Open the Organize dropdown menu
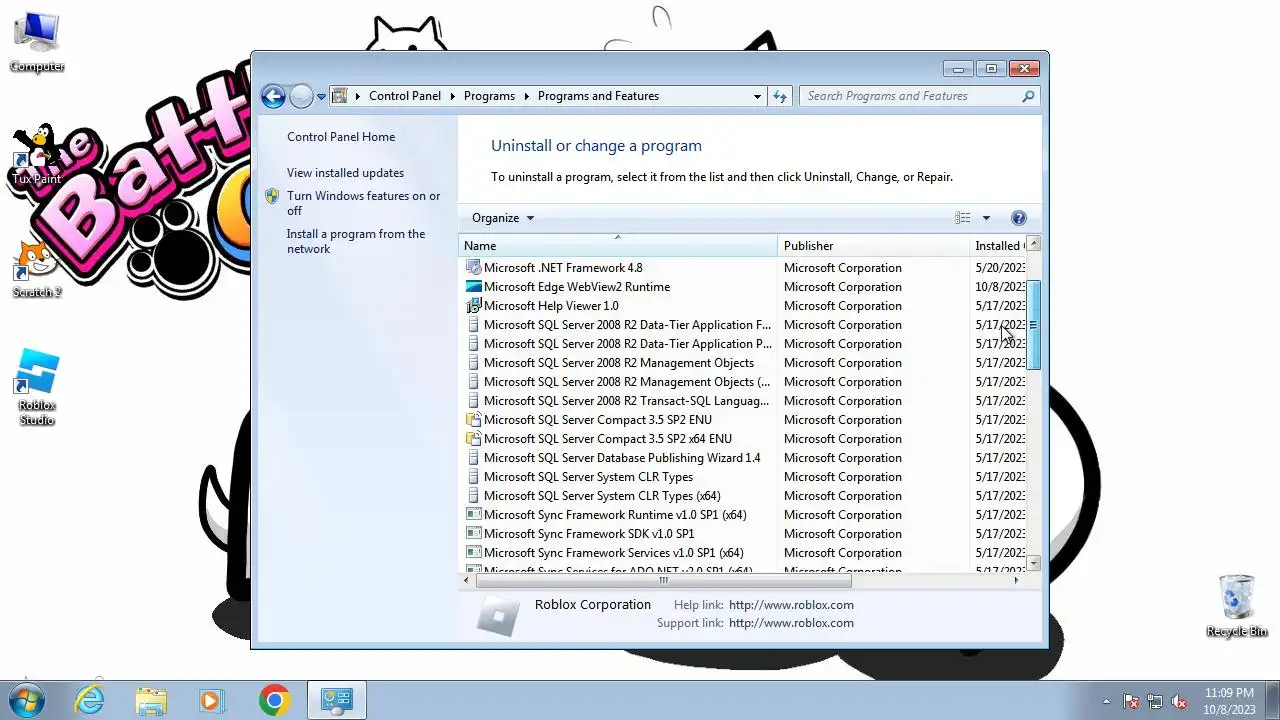Viewport: 1280px width, 720px height. click(503, 218)
